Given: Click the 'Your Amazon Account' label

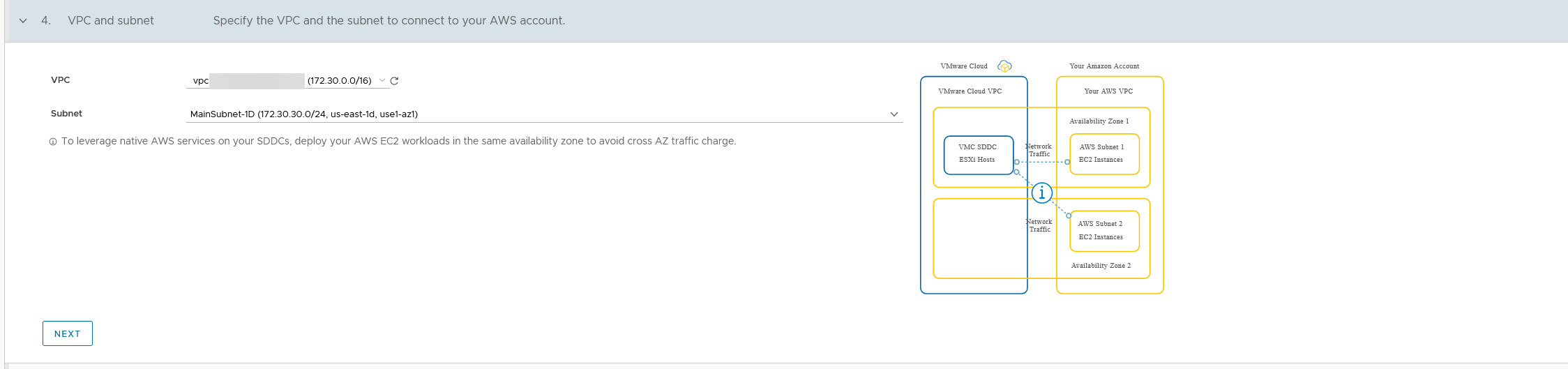Looking at the screenshot, I should (x=1104, y=66).
